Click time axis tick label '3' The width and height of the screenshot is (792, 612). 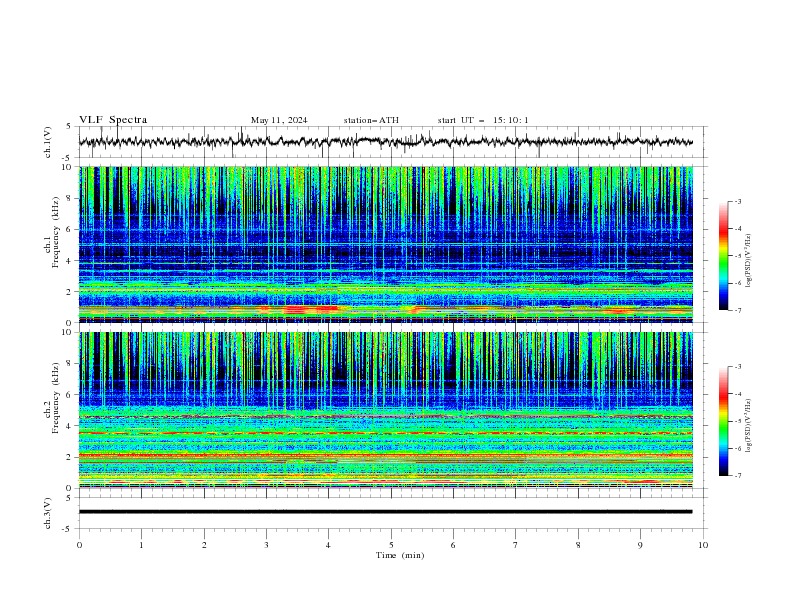(x=266, y=545)
